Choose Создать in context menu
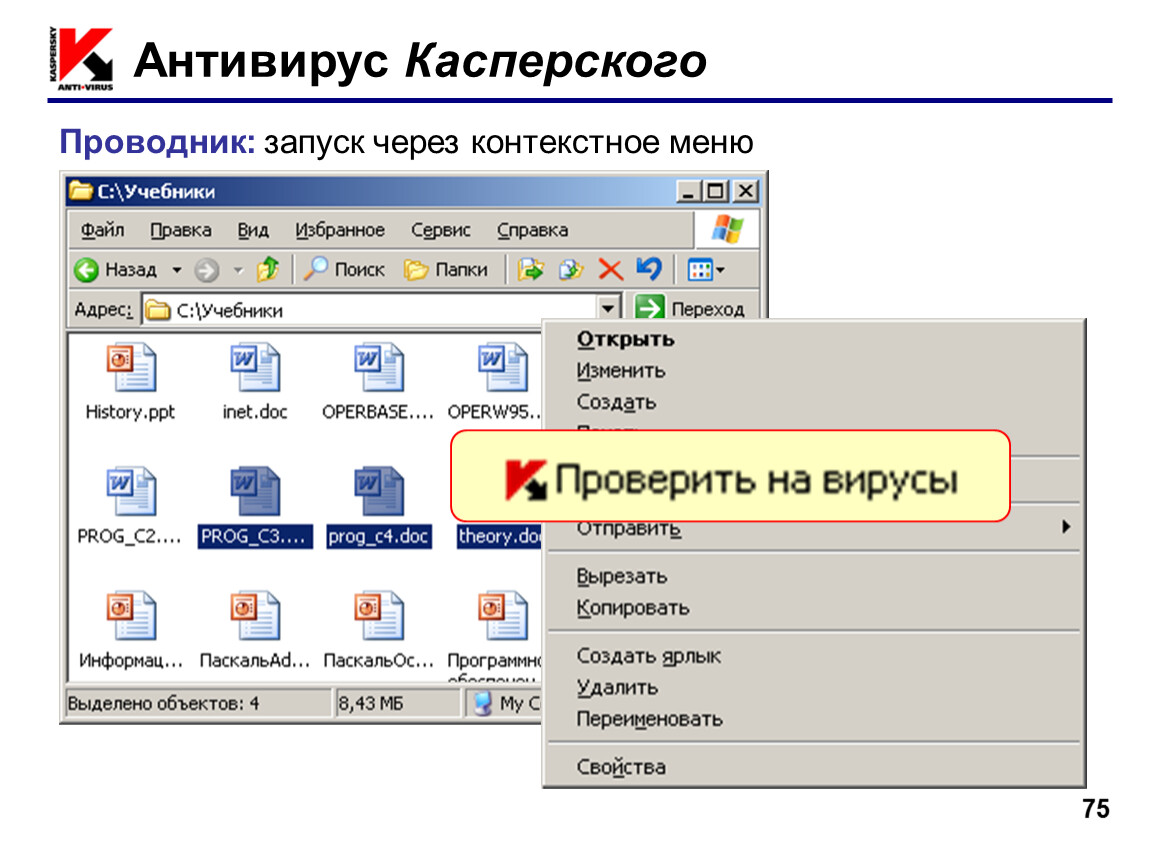This screenshot has height=864, width=1150. point(616,402)
